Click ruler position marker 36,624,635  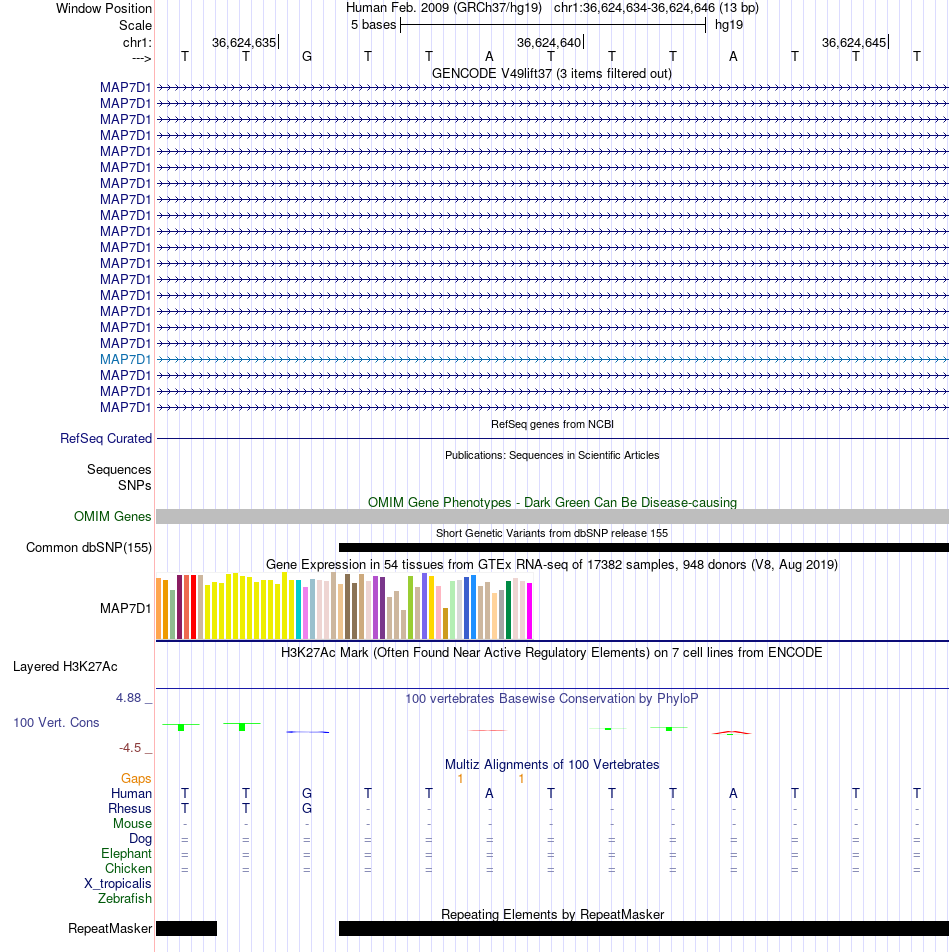pos(244,42)
